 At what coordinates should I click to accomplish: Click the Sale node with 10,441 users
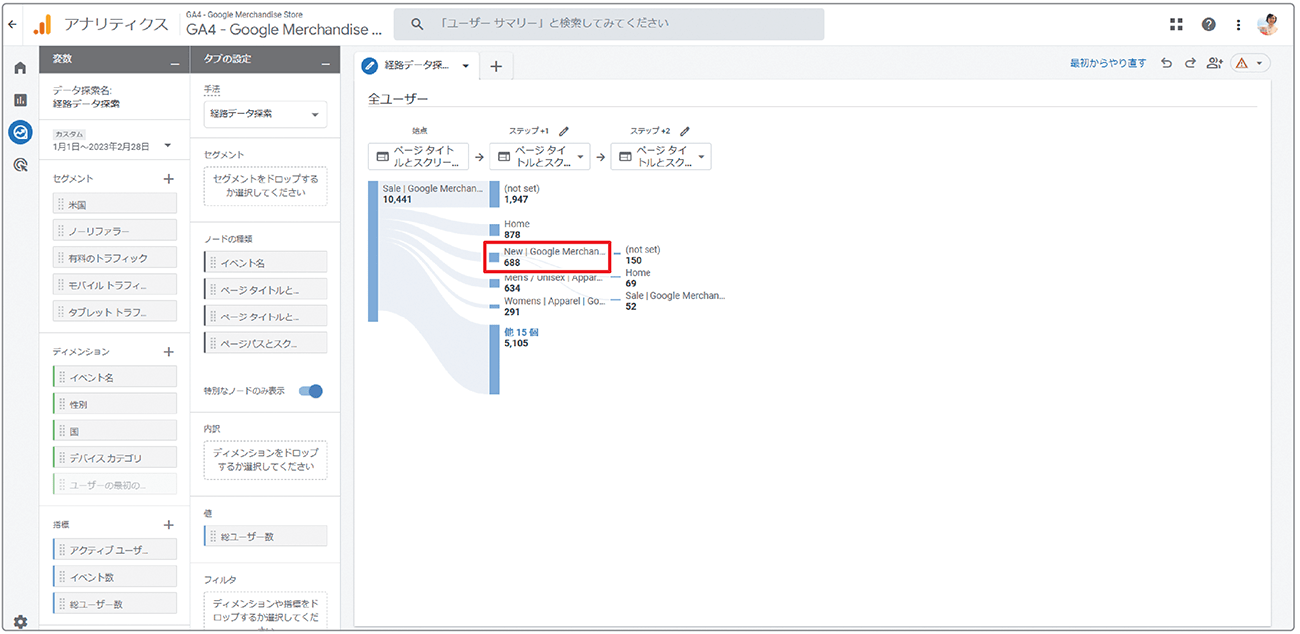[x=373, y=251]
